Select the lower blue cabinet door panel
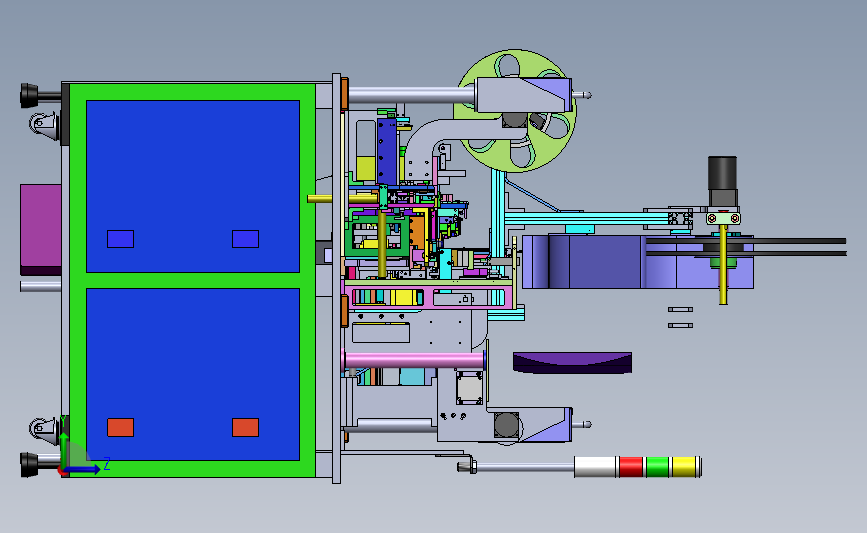The image size is (867, 533). coord(193,374)
